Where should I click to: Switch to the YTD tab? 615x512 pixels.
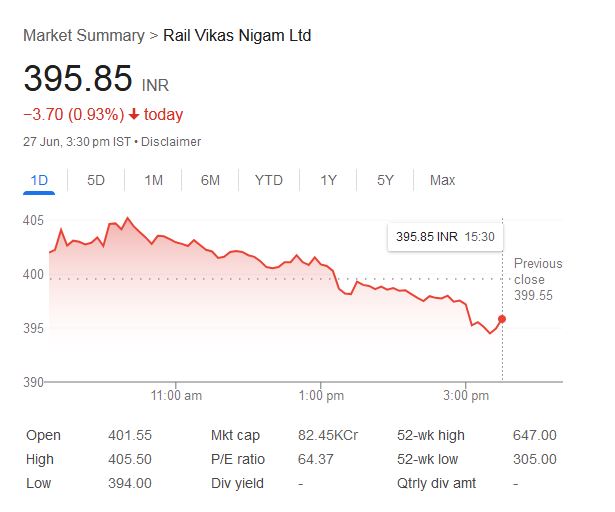coord(268,180)
